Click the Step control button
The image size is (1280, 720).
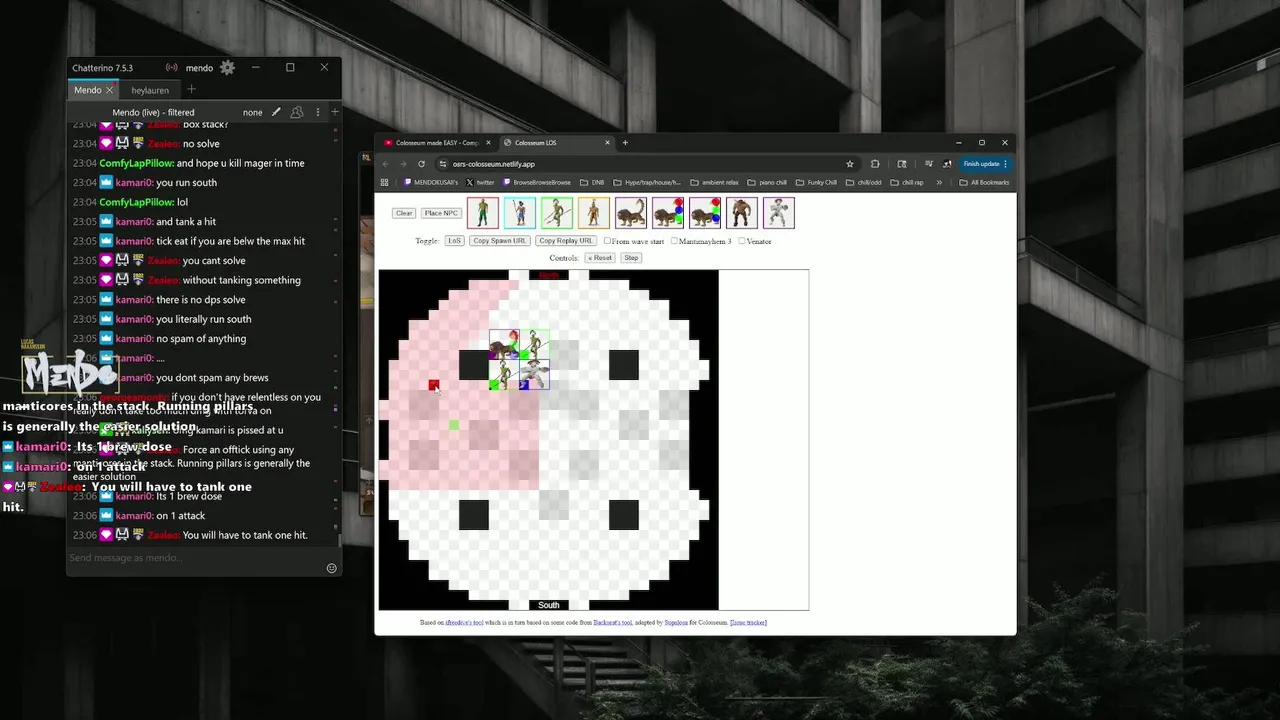631,258
